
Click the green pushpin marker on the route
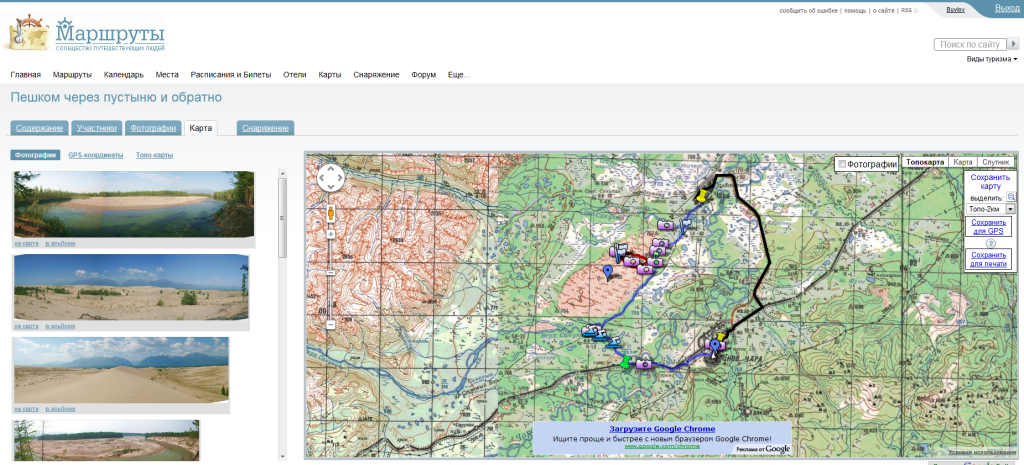626,361
